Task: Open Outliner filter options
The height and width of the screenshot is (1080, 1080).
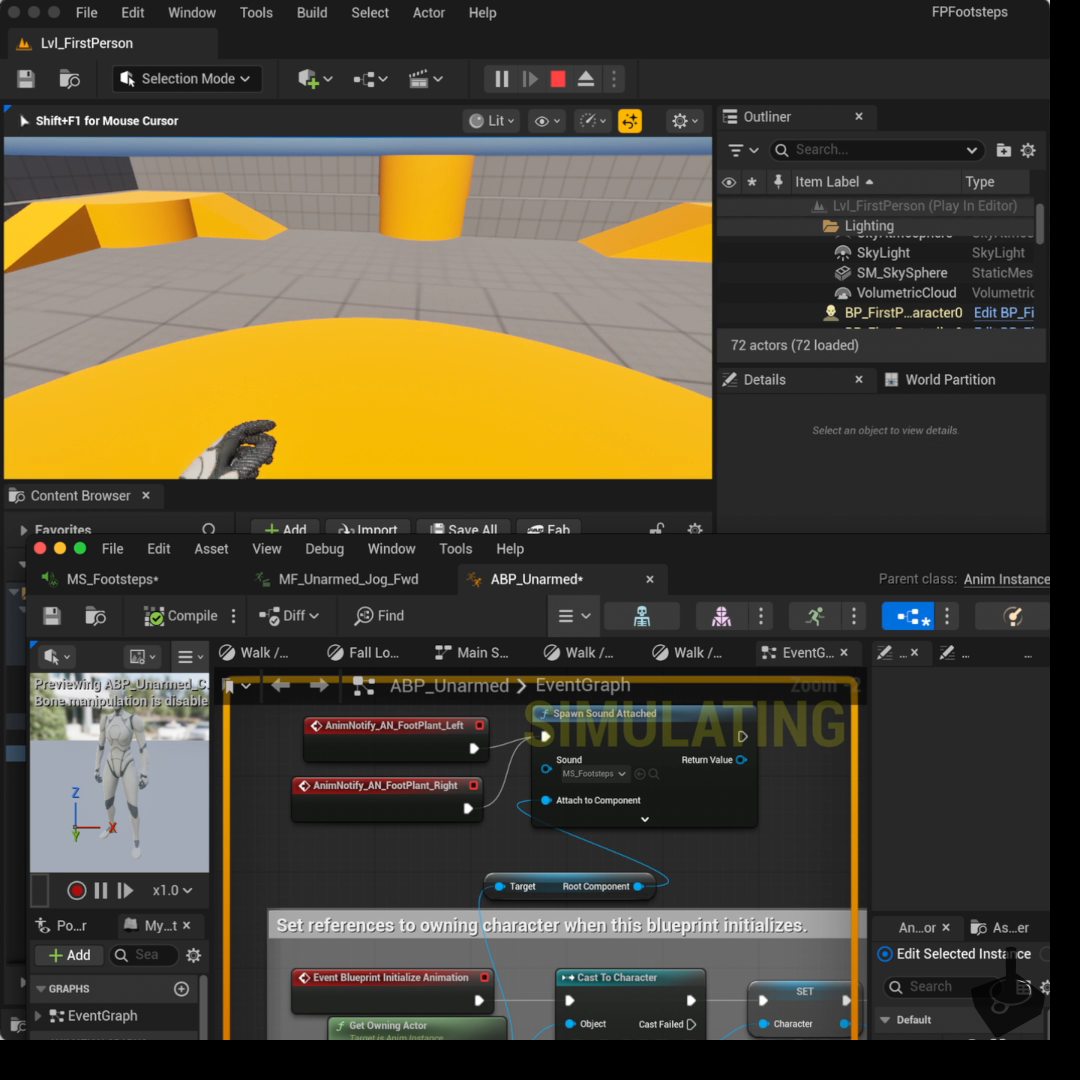Action: [x=742, y=149]
